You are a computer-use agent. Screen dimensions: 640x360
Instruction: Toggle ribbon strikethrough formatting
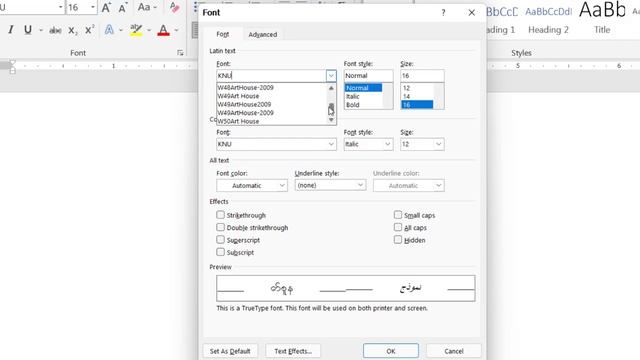pos(55,30)
